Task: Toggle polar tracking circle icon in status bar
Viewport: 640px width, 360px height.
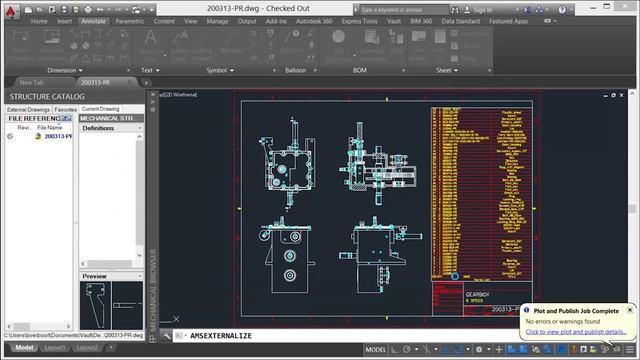Action: 407,350
